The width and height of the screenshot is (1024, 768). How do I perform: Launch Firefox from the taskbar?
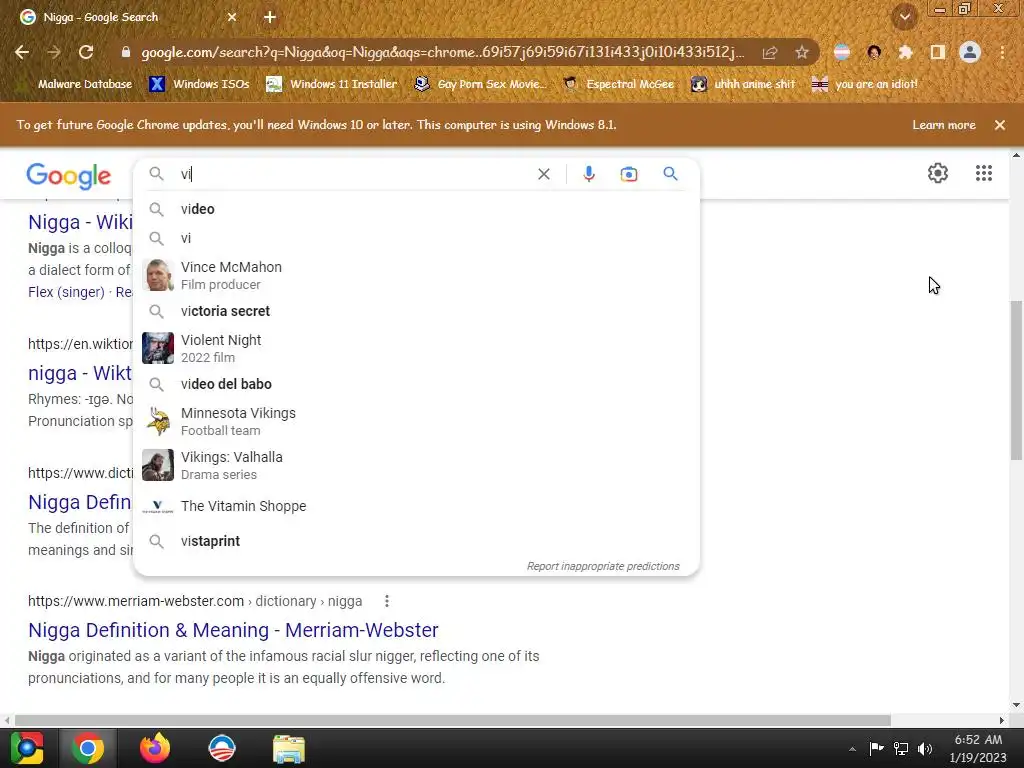click(x=155, y=748)
